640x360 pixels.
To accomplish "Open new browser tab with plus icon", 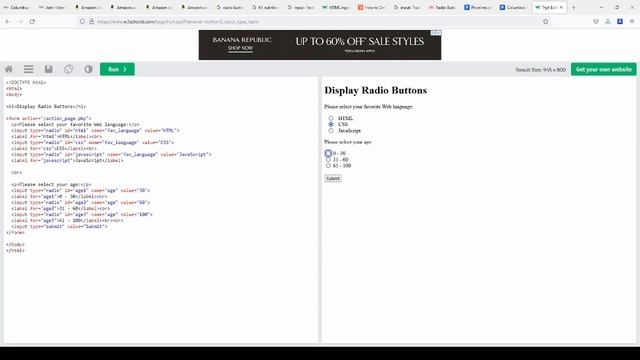I will [573, 7].
